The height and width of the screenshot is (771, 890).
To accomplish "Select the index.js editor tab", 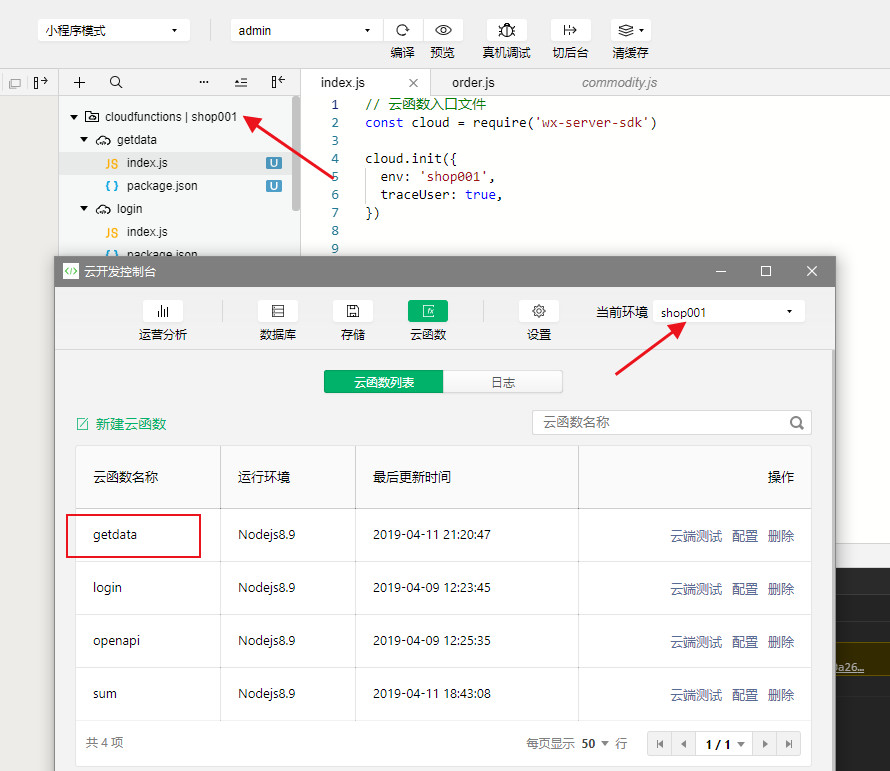I will [x=342, y=83].
